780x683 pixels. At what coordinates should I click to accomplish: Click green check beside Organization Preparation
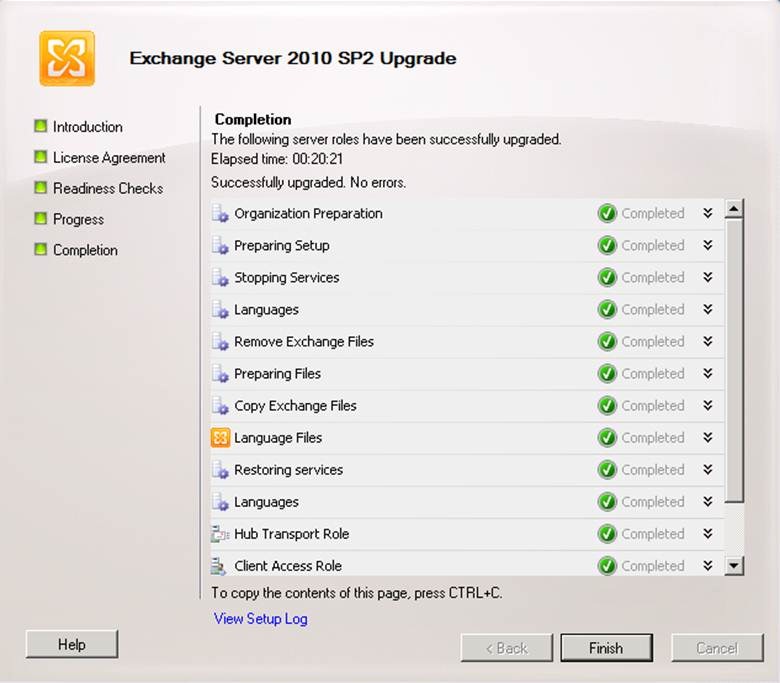pos(607,213)
